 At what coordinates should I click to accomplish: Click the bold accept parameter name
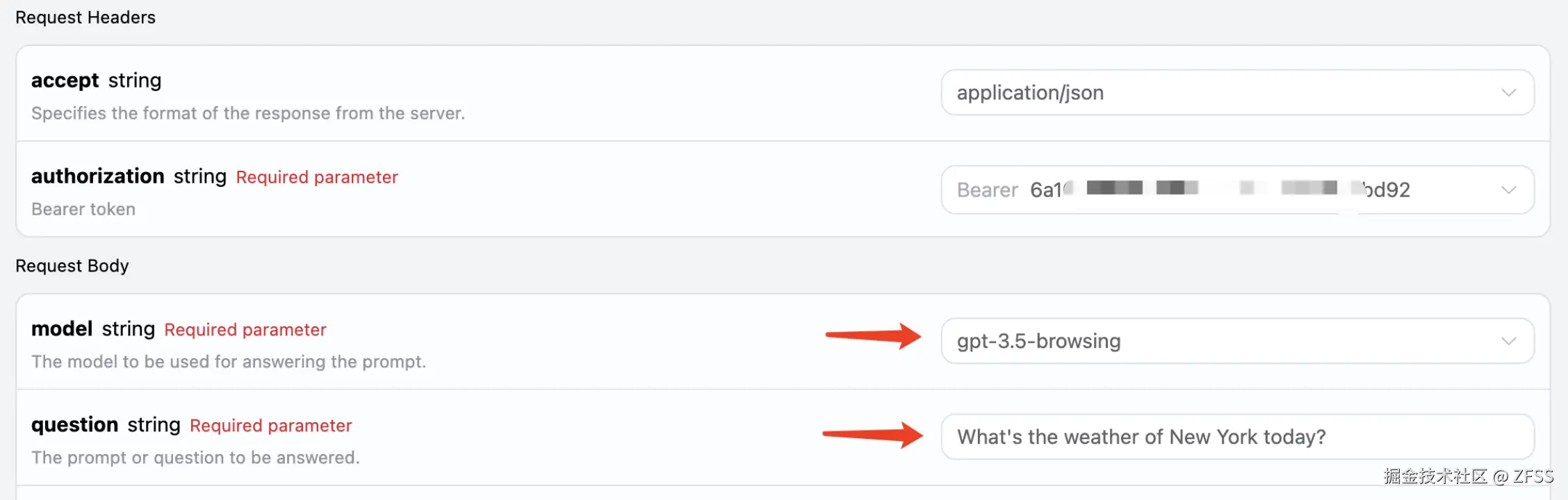pyautogui.click(x=65, y=81)
